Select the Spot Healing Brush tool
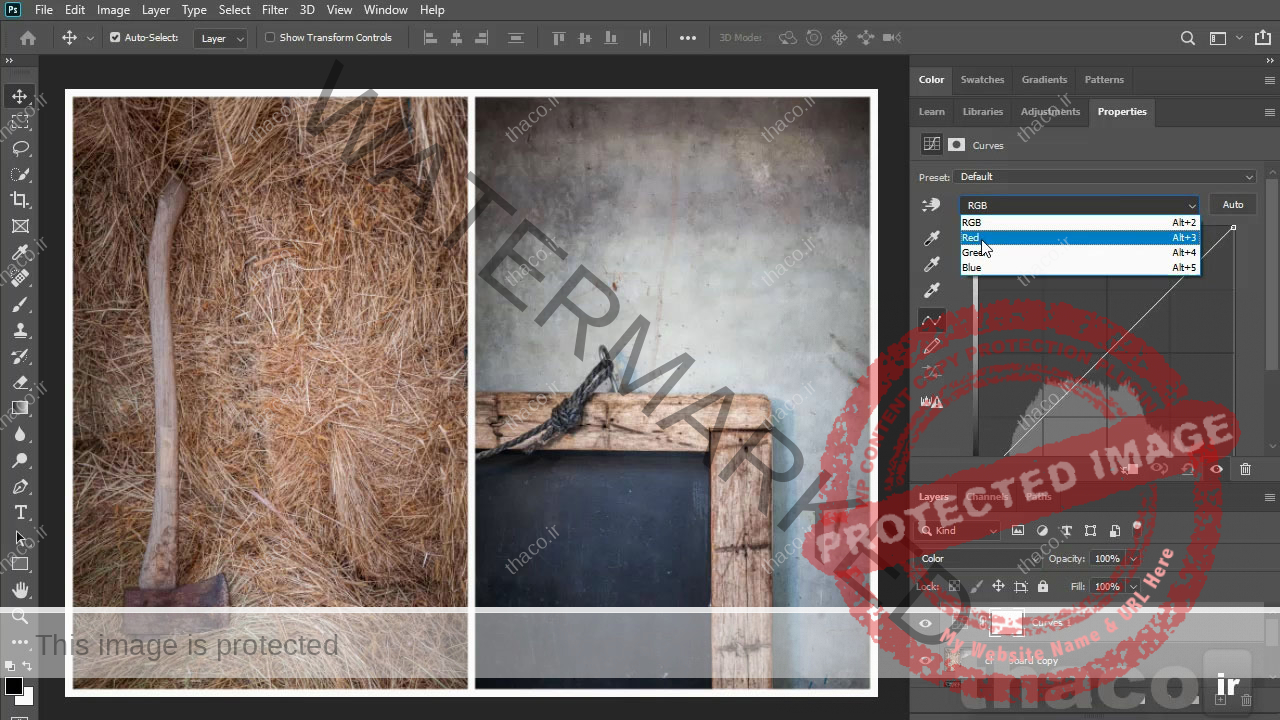Viewport: 1280px width, 720px height. pyautogui.click(x=20, y=278)
